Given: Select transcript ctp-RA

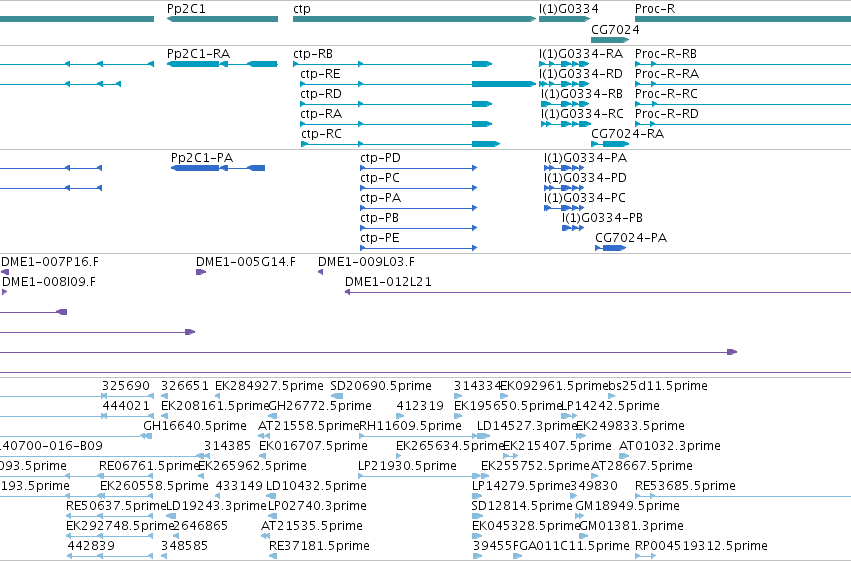Looking at the screenshot, I should [321, 114].
